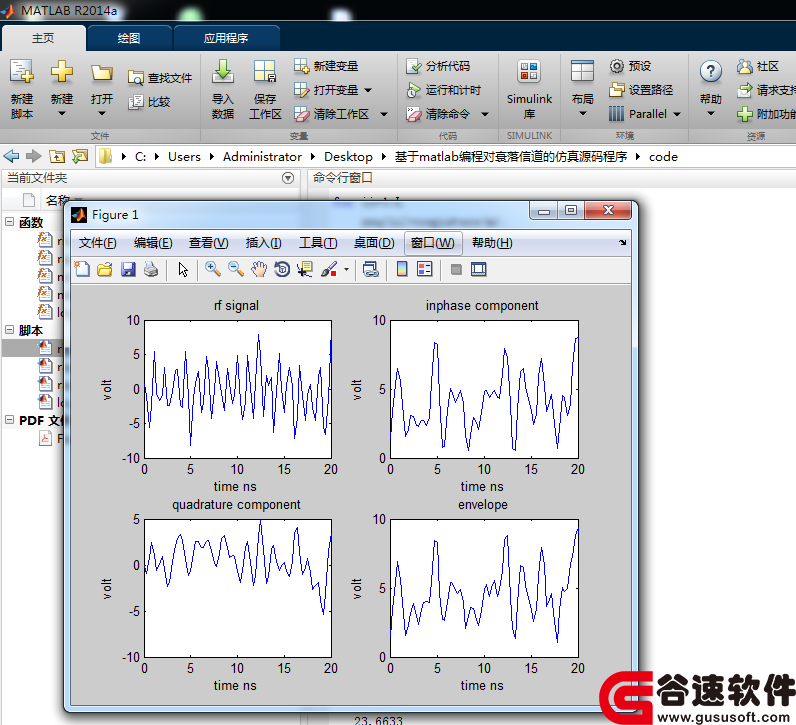Switch to the Home (主页) tab

pos(43,38)
